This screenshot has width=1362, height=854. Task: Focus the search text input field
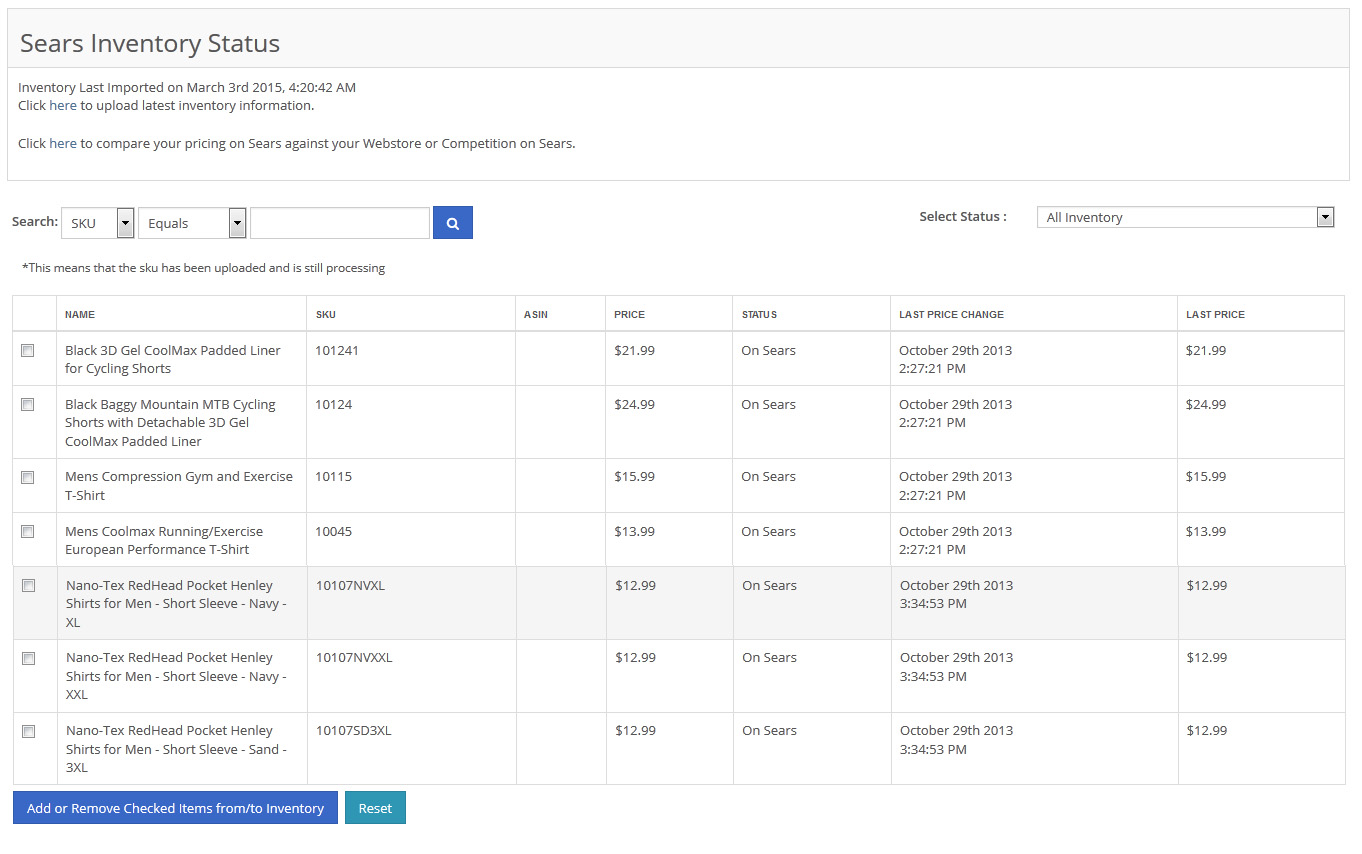coord(340,223)
